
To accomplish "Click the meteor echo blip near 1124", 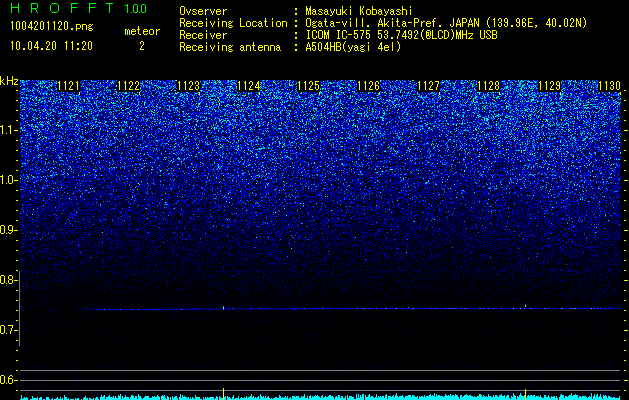I will (223, 308).
